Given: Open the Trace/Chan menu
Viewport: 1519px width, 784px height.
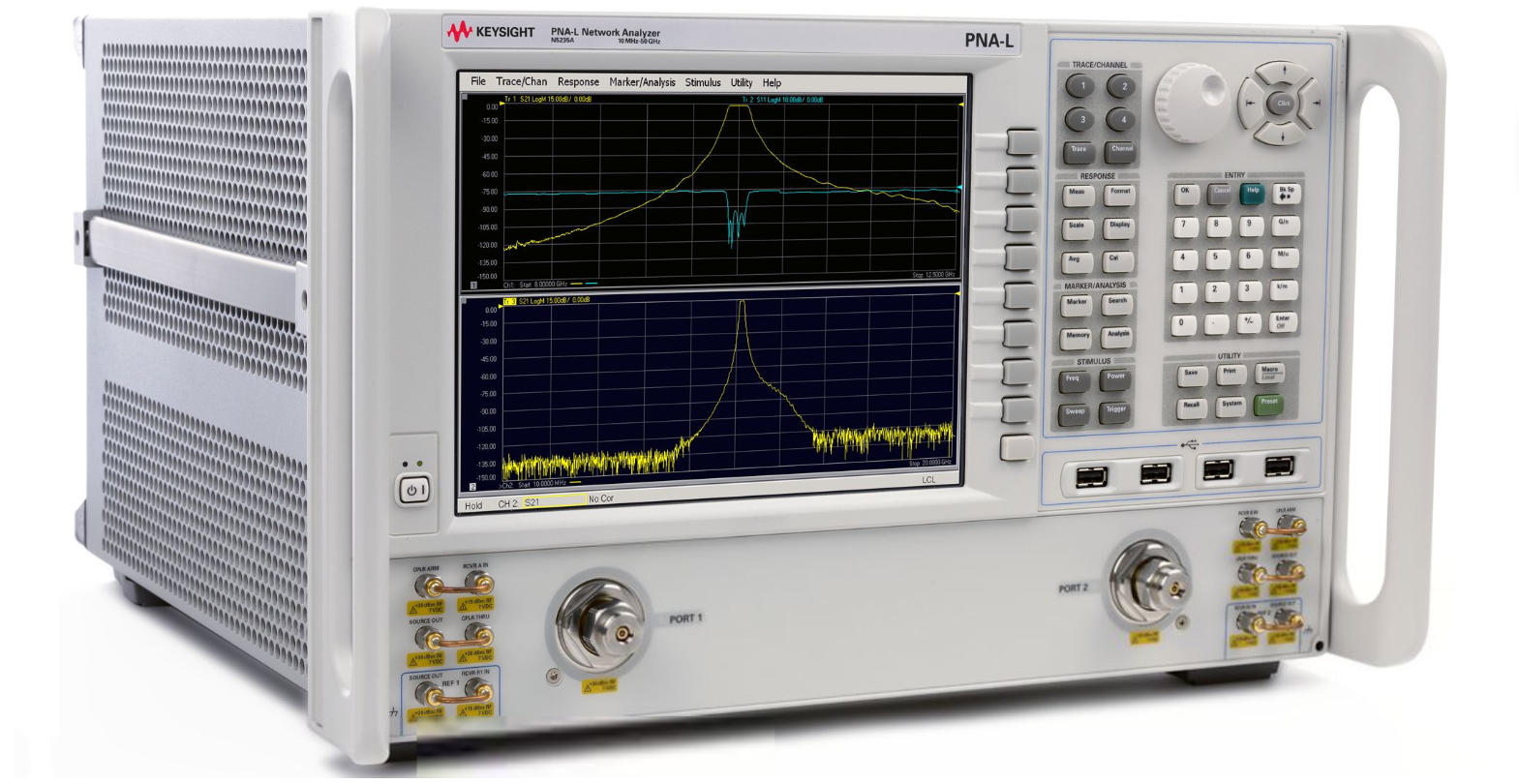Looking at the screenshot, I should tap(521, 82).
